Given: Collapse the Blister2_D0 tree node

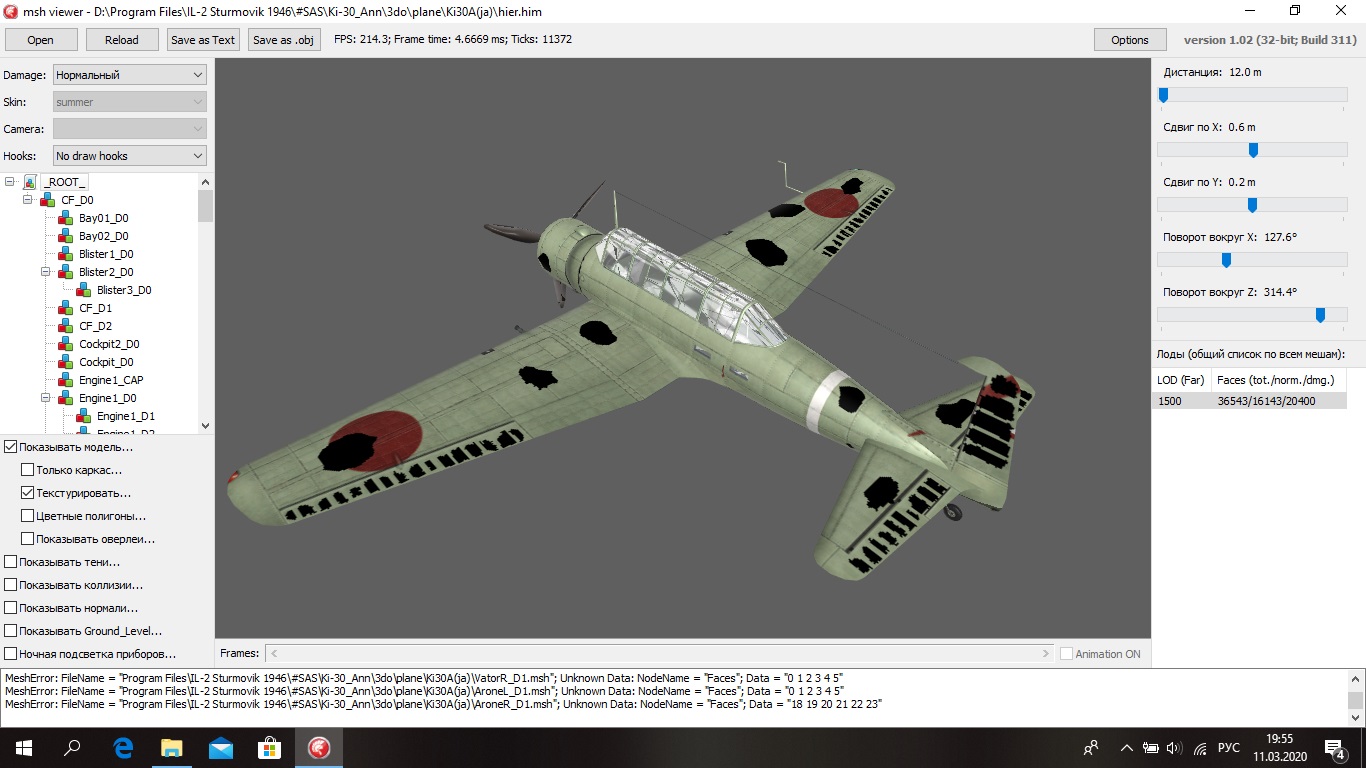Looking at the screenshot, I should point(46,272).
